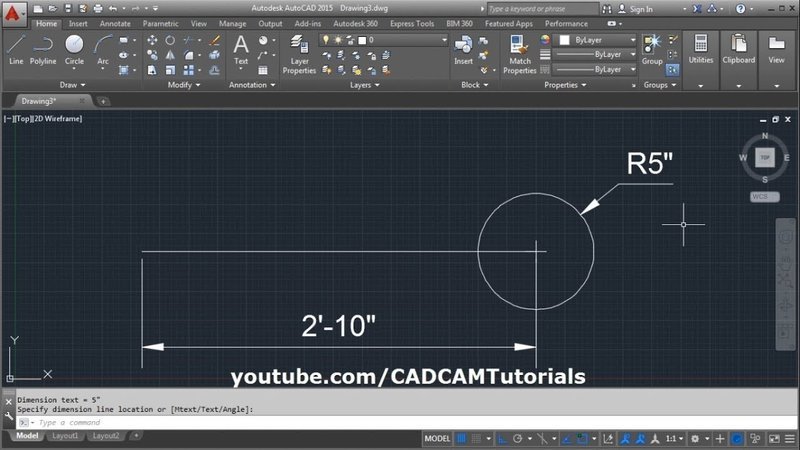Toggle grid display in status bar
This screenshot has width=800, height=450.
[461, 438]
